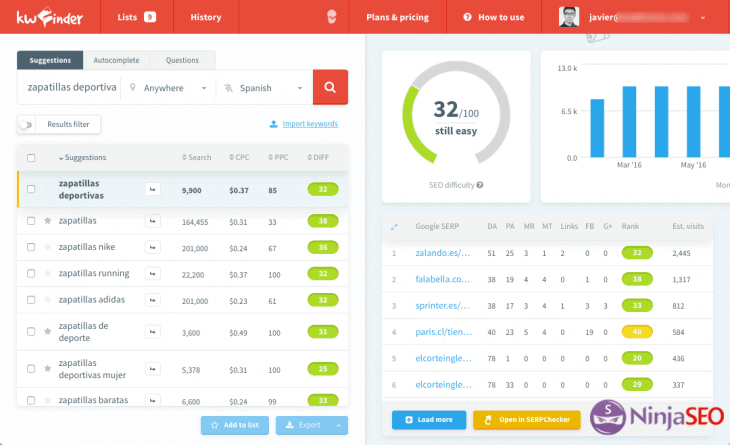
Task: Check the zapatillas deportivas mujer checkbox
Action: pos(31,369)
